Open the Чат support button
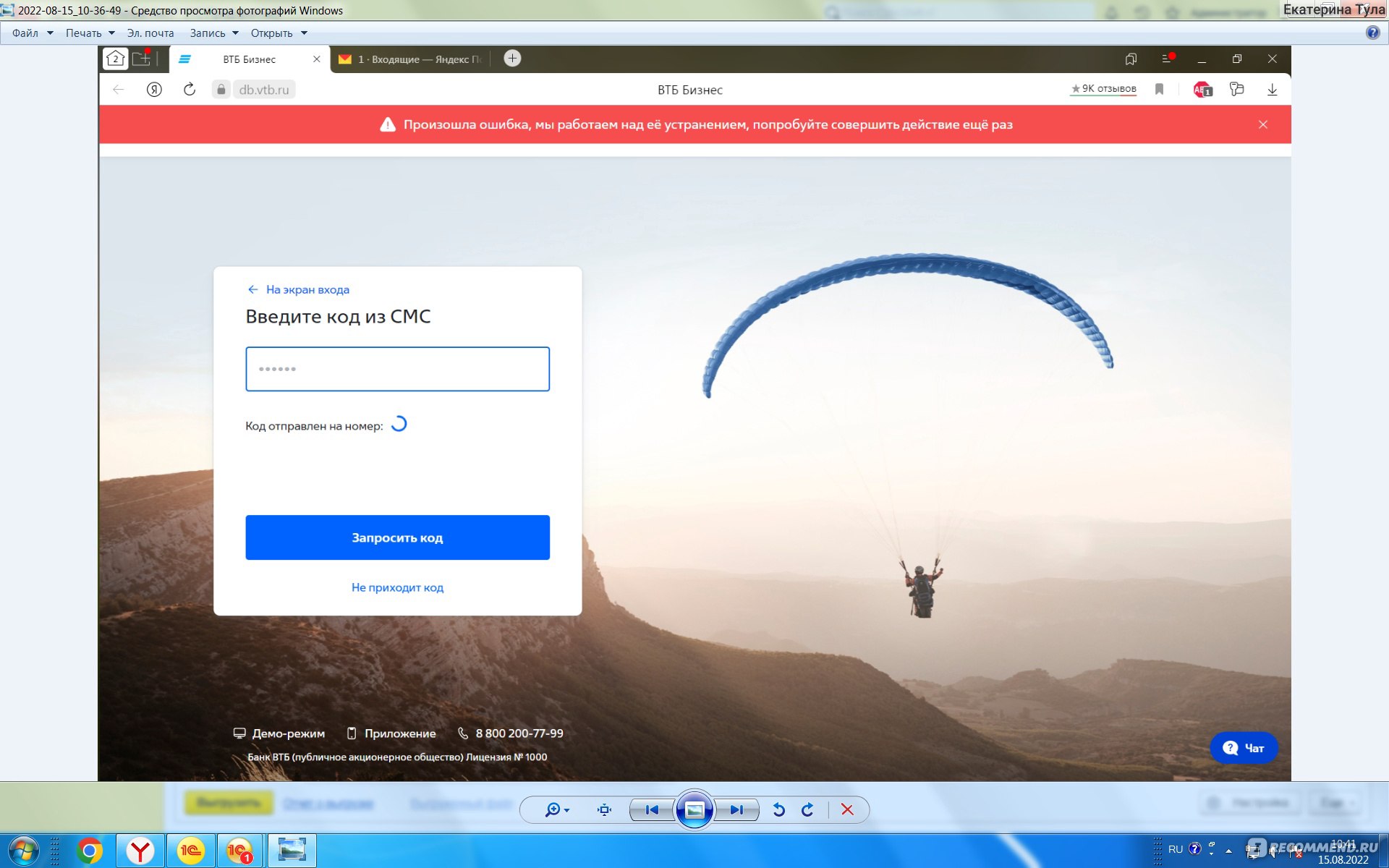1389x868 pixels. click(x=1244, y=748)
